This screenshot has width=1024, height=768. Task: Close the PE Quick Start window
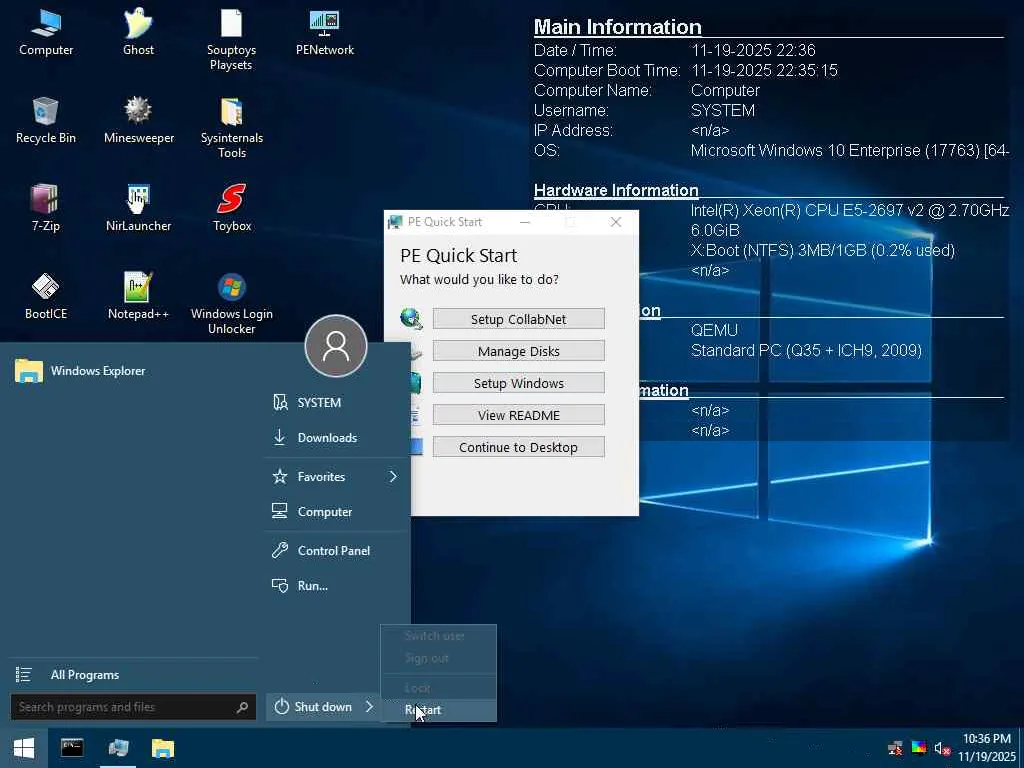616,222
